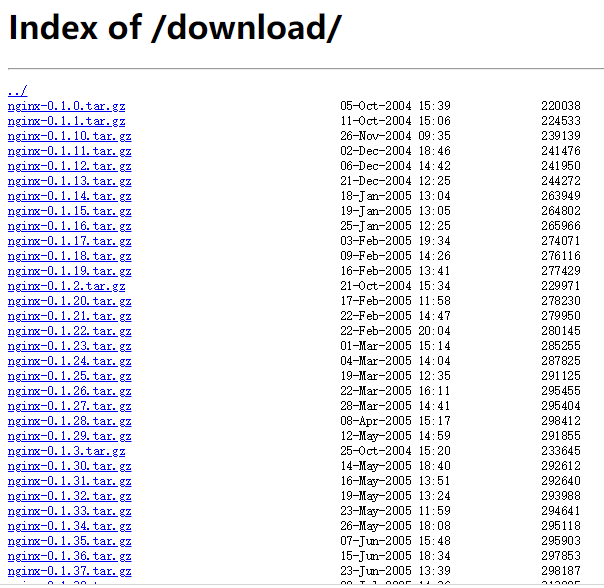Open the nginx-0.1.25.tar.gz link
Screen dimensions: 604x588
(69, 376)
